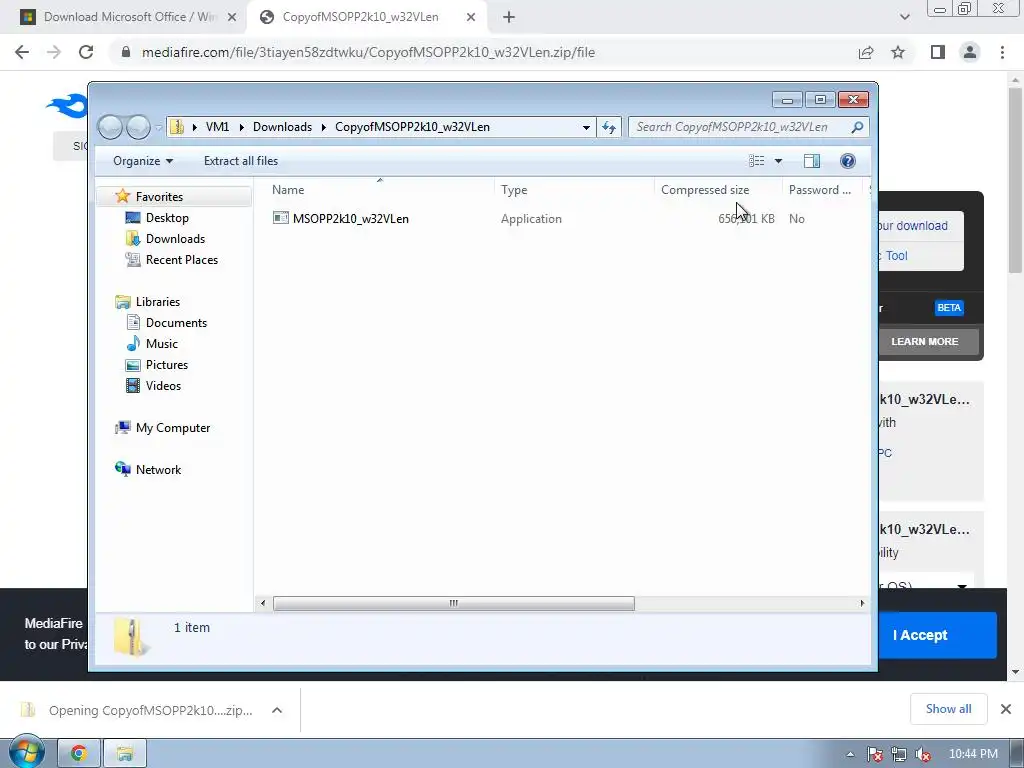1024x768 pixels.
Task: Sort by the Name column header
Action: [382, 189]
